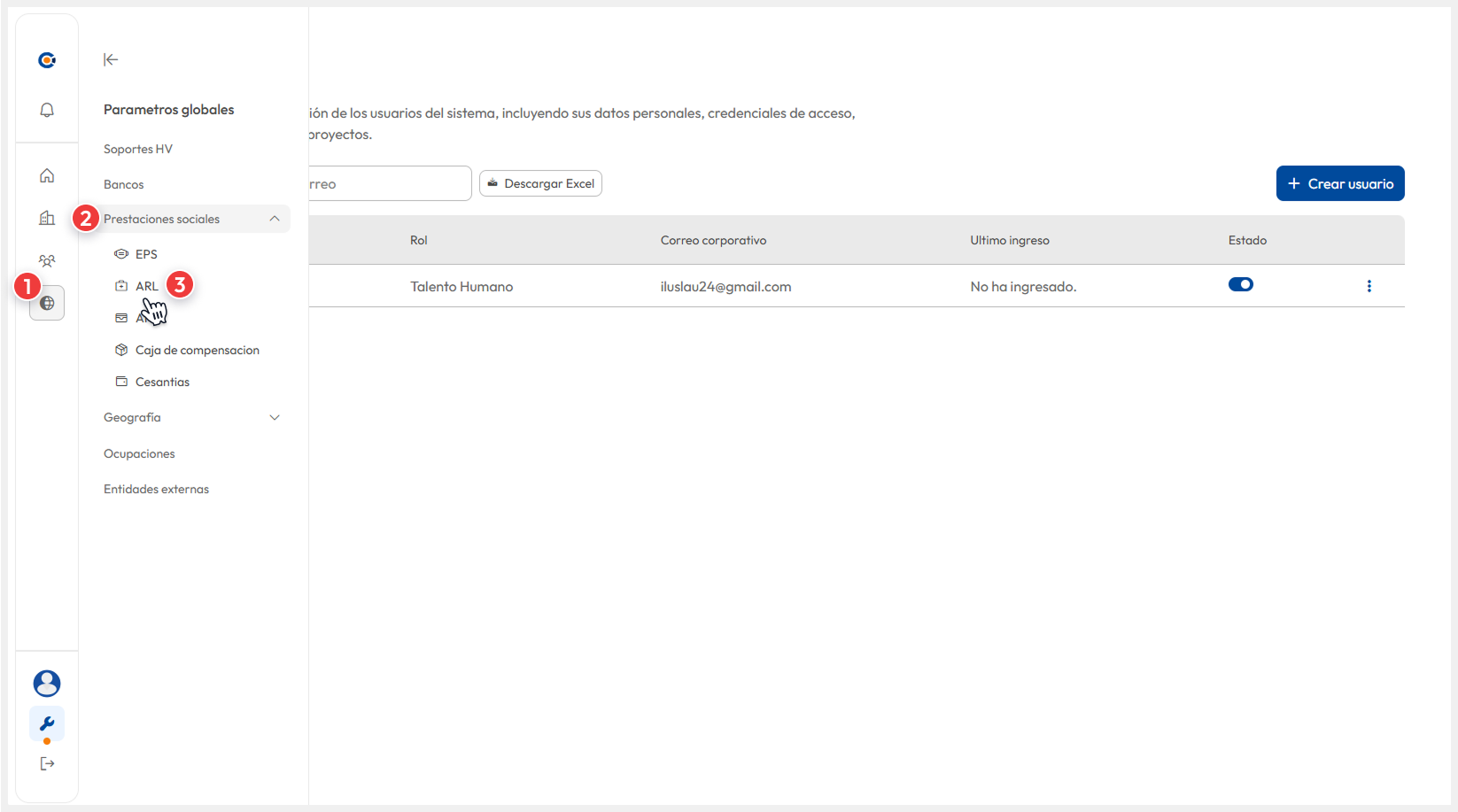1458x812 pixels.
Task: Select the globe global parameters icon
Action: (x=48, y=303)
